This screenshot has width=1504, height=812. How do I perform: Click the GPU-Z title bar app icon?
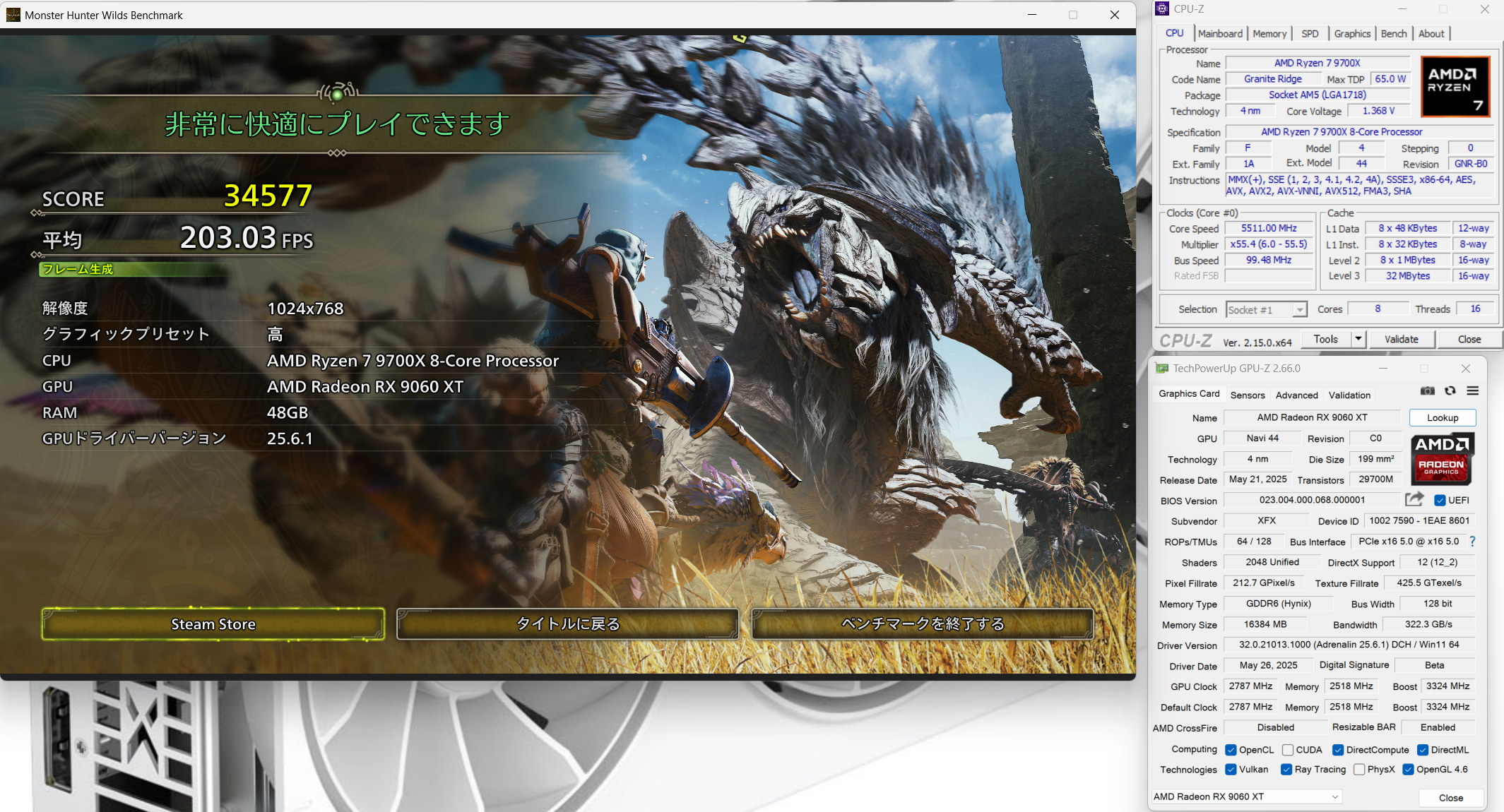click(x=1162, y=368)
